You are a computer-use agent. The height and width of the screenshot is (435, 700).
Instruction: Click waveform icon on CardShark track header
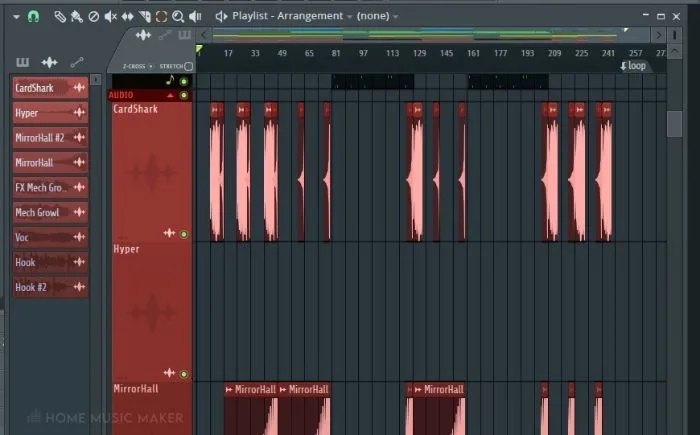(x=169, y=233)
